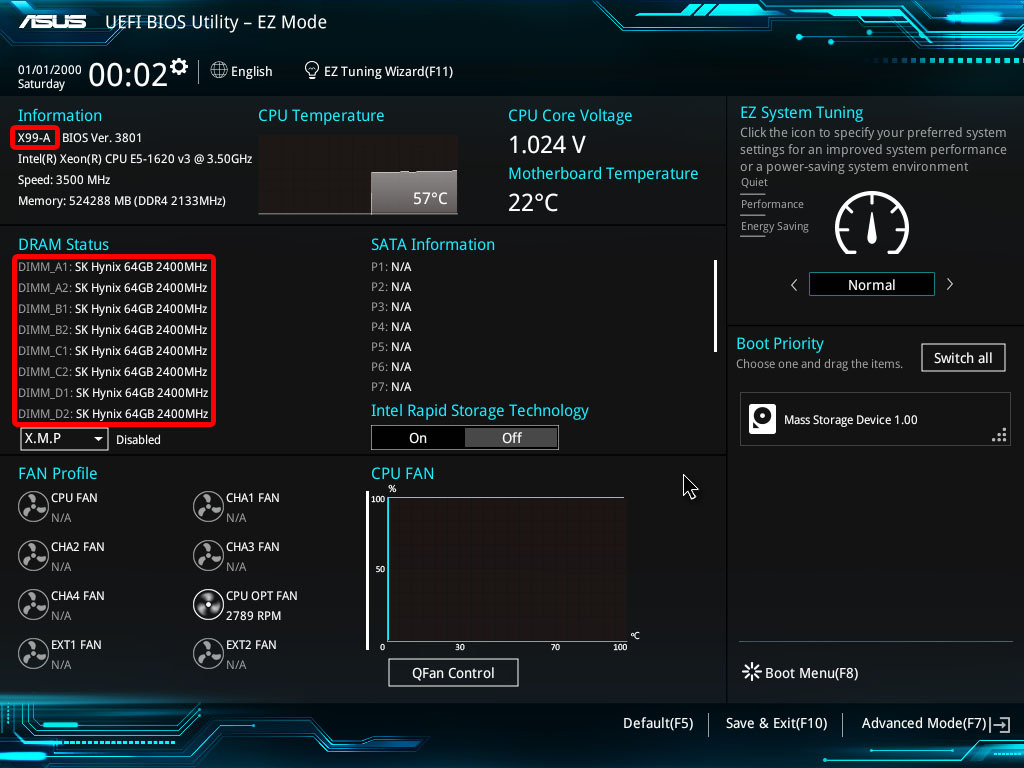Choose the Quiet tuning option

click(754, 183)
